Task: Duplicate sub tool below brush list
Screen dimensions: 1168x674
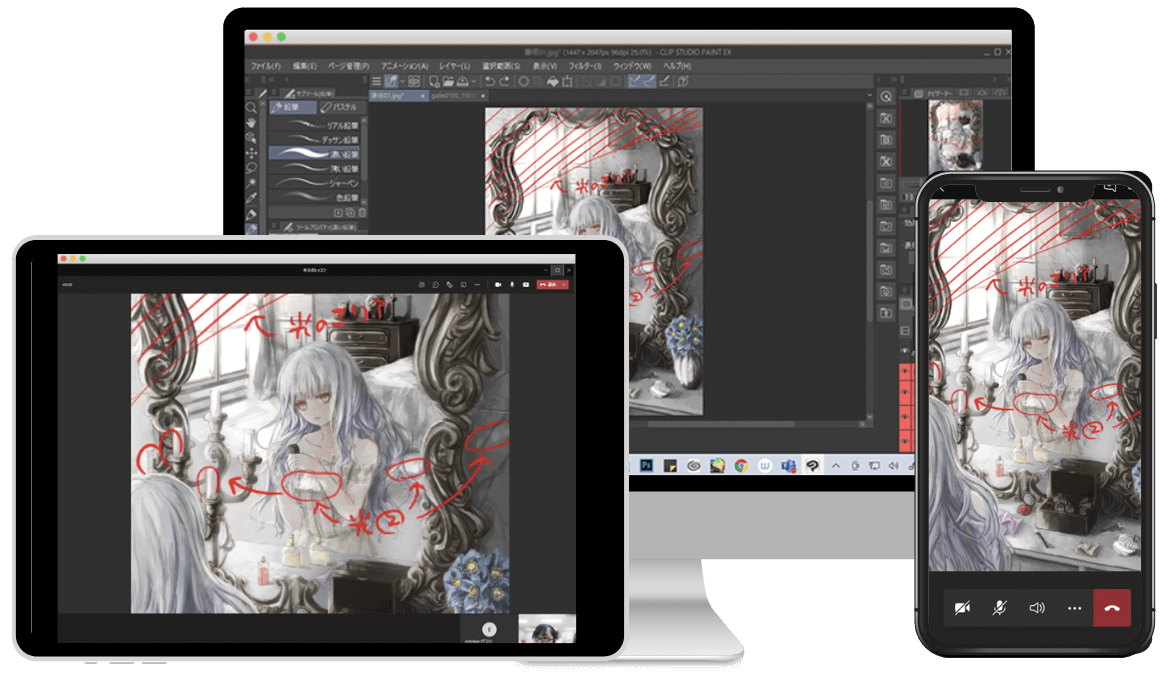Action: (x=350, y=212)
